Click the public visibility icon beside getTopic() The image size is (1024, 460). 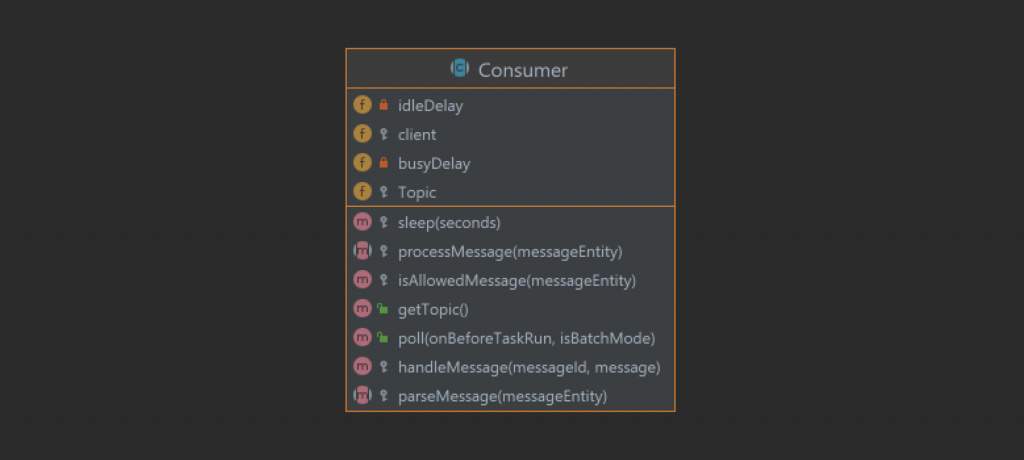point(383,309)
